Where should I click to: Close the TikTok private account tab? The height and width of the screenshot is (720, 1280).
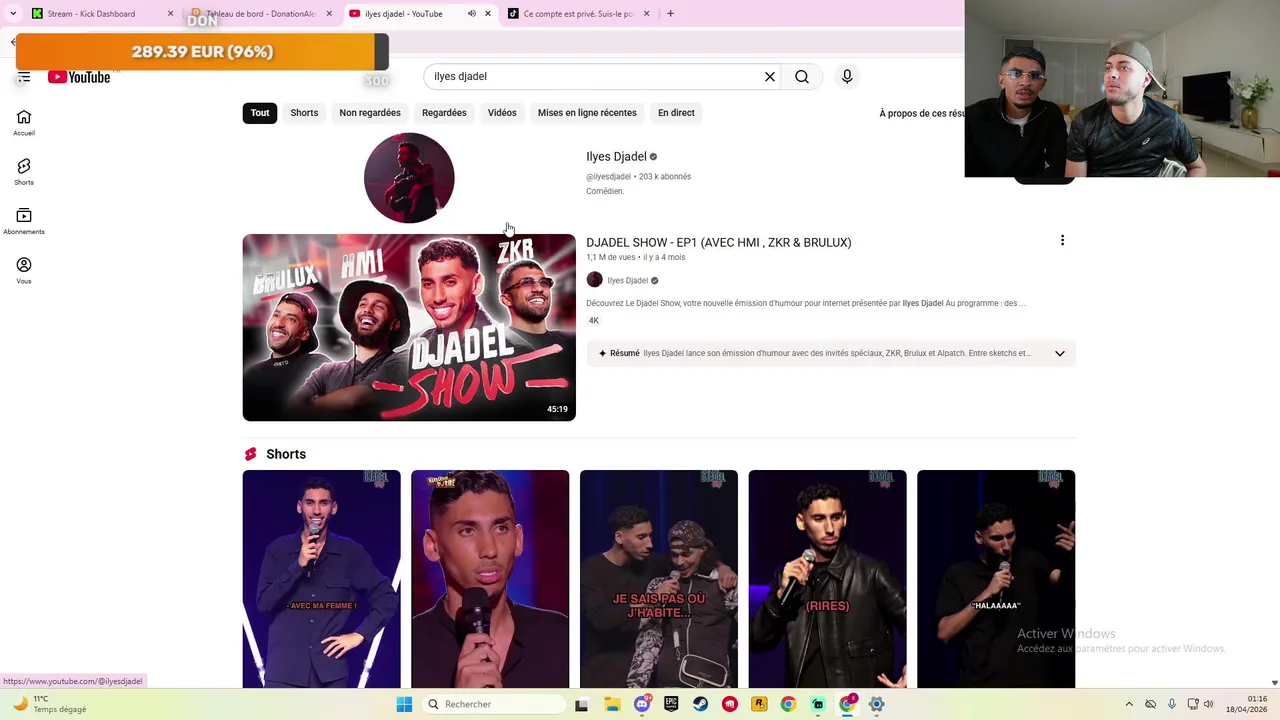pos(646,14)
